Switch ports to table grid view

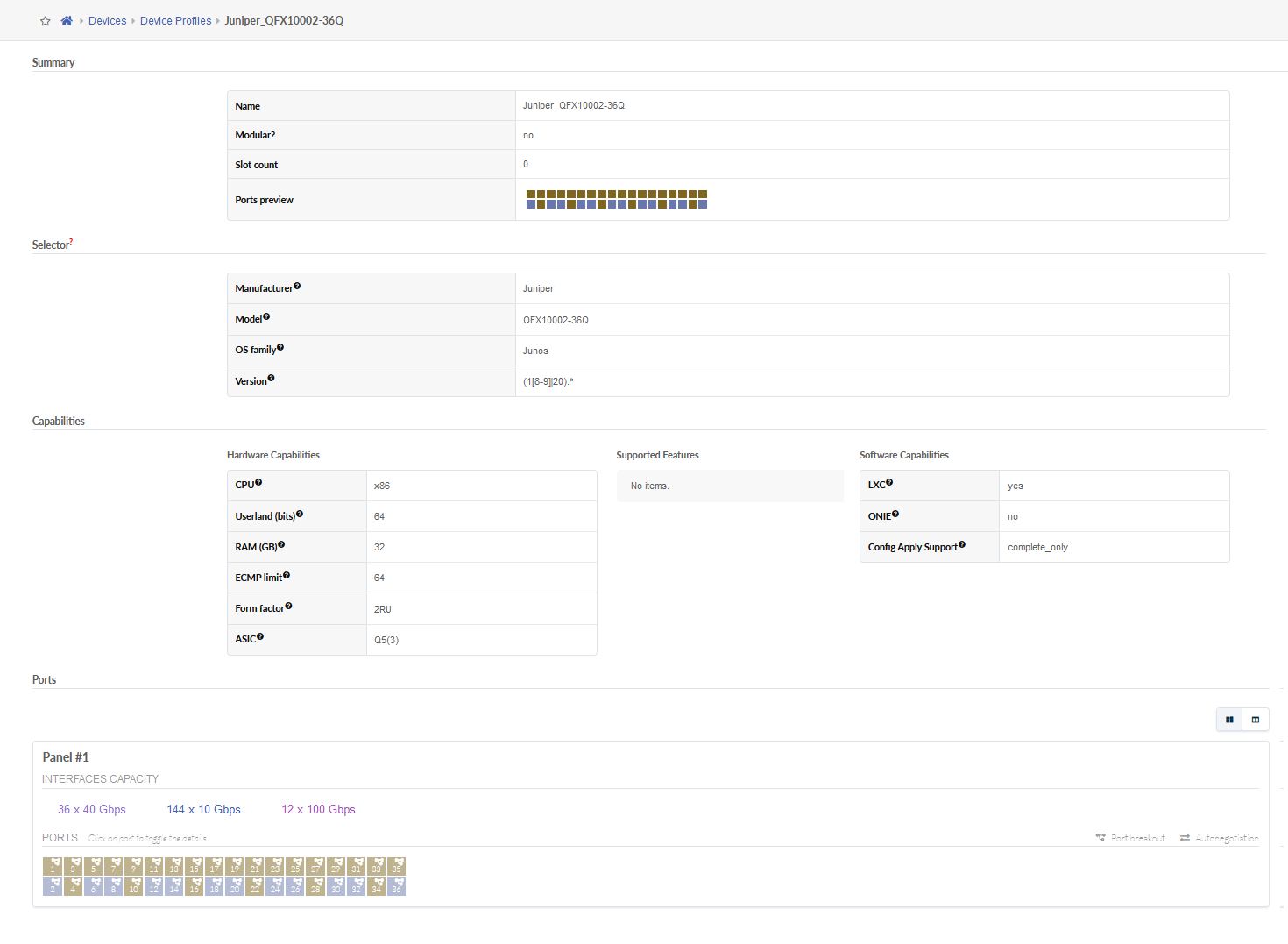click(x=1256, y=720)
